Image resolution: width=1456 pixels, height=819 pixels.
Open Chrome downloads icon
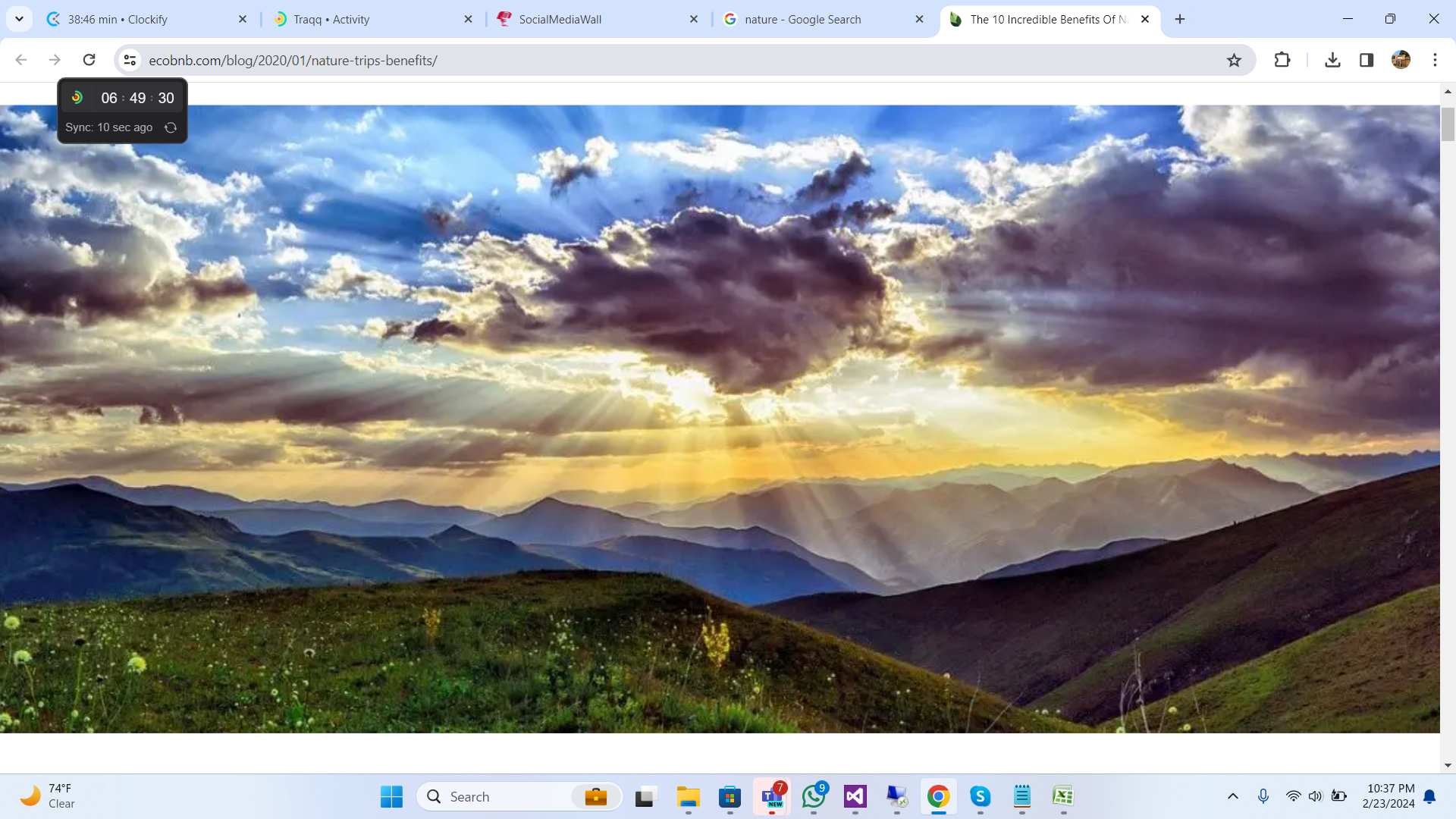(1332, 60)
